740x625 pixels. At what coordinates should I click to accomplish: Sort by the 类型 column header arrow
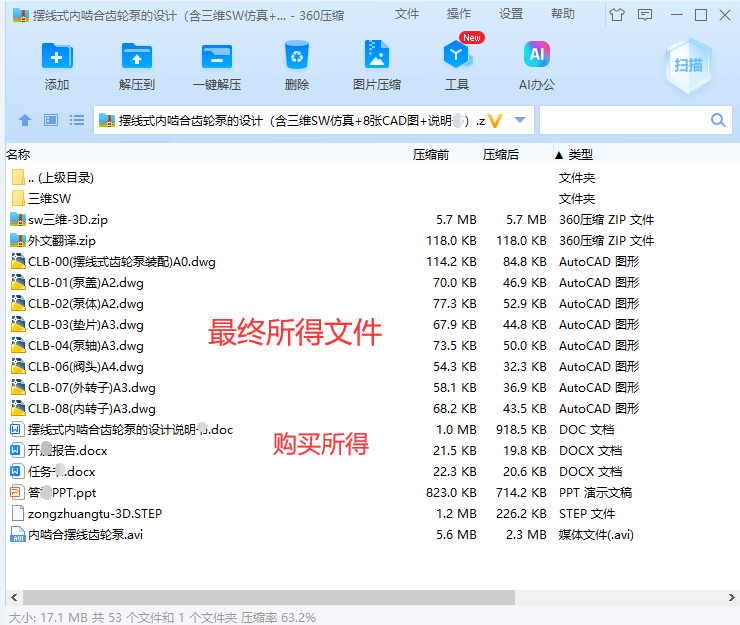pyautogui.click(x=559, y=155)
